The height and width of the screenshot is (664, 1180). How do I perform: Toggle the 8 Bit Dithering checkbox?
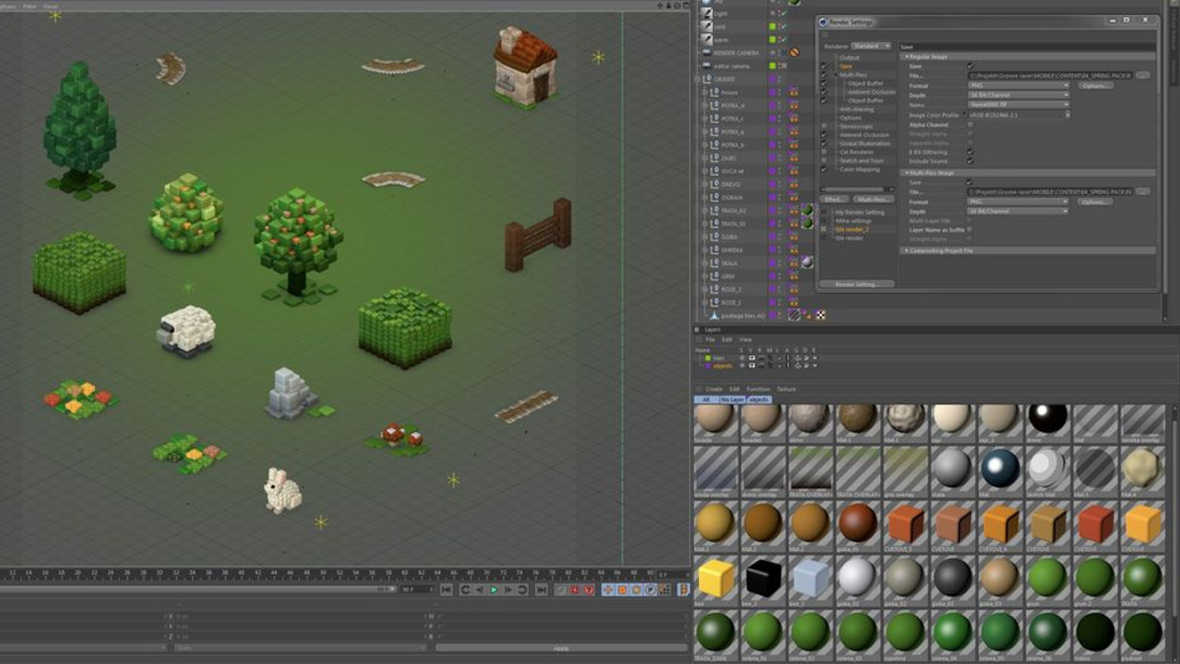tap(970, 152)
